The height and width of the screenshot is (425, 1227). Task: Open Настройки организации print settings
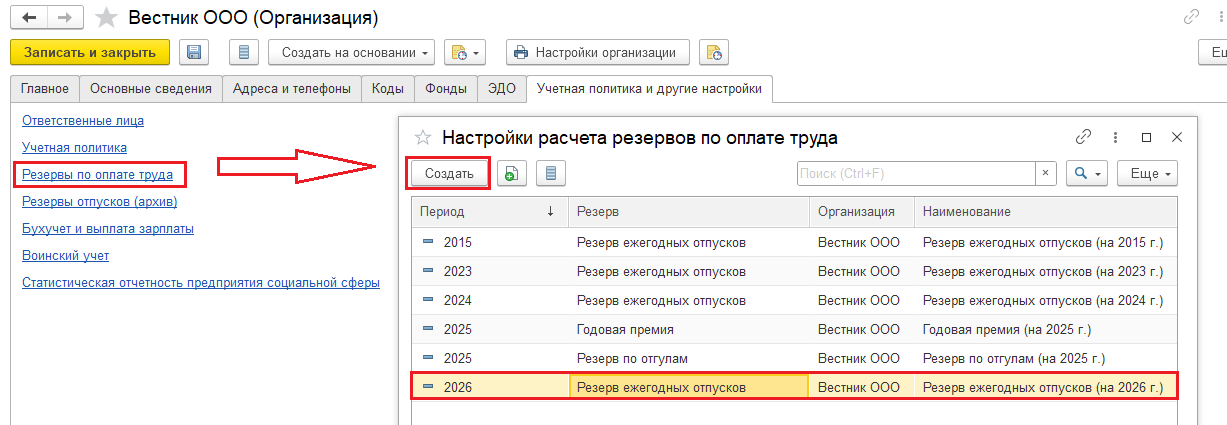click(x=598, y=52)
